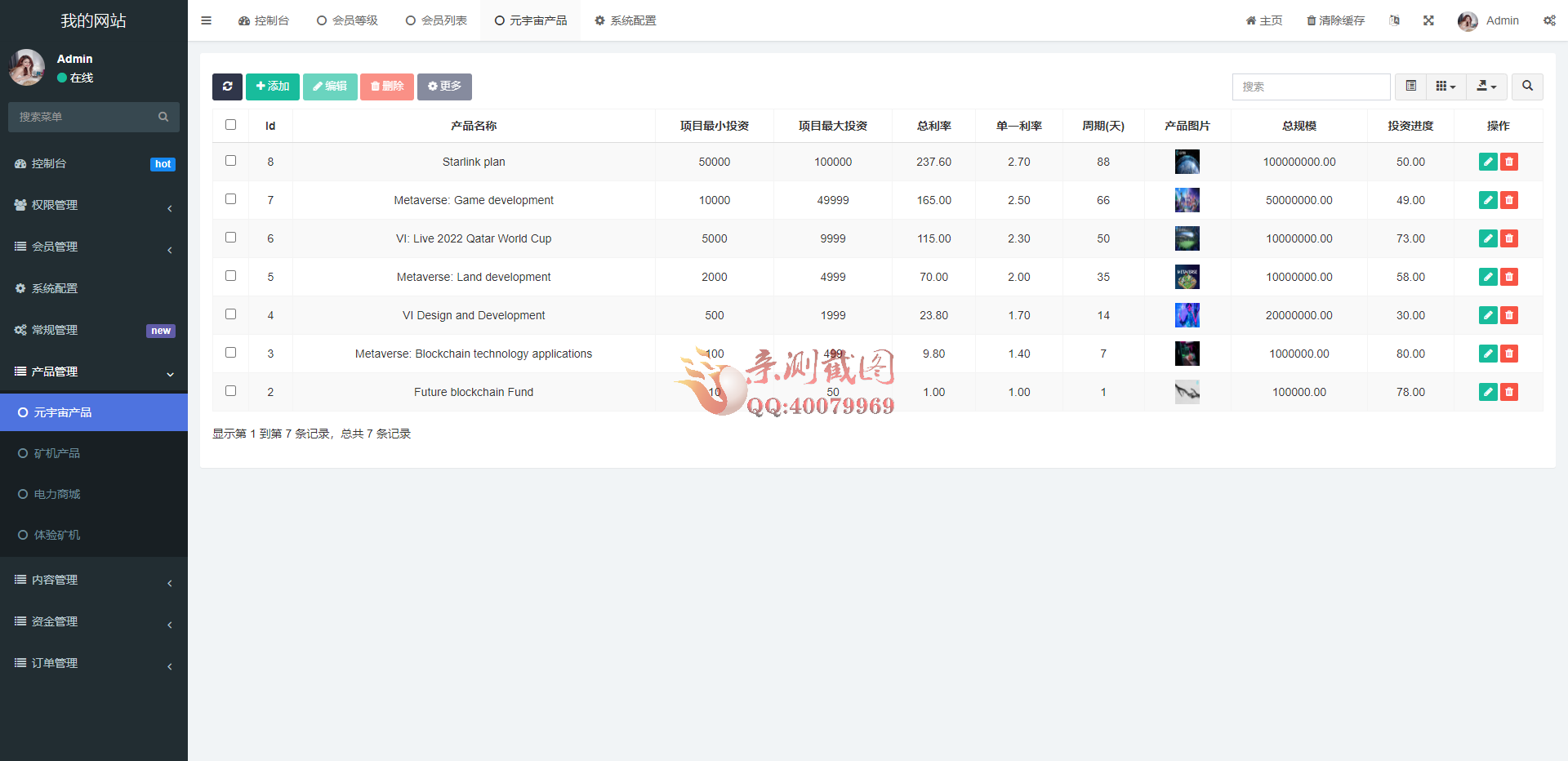Delete Future blockchain Fund via trash icon

pos(1509,392)
